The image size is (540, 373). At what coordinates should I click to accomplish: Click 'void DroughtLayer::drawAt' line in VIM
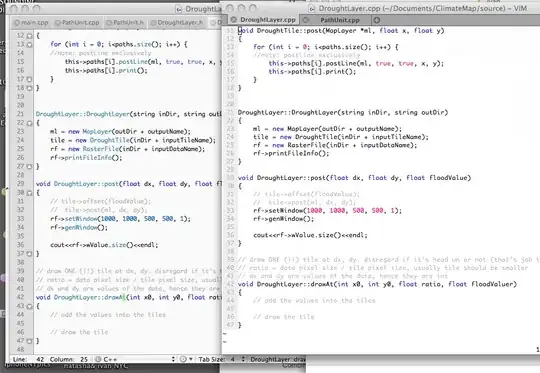point(377,284)
